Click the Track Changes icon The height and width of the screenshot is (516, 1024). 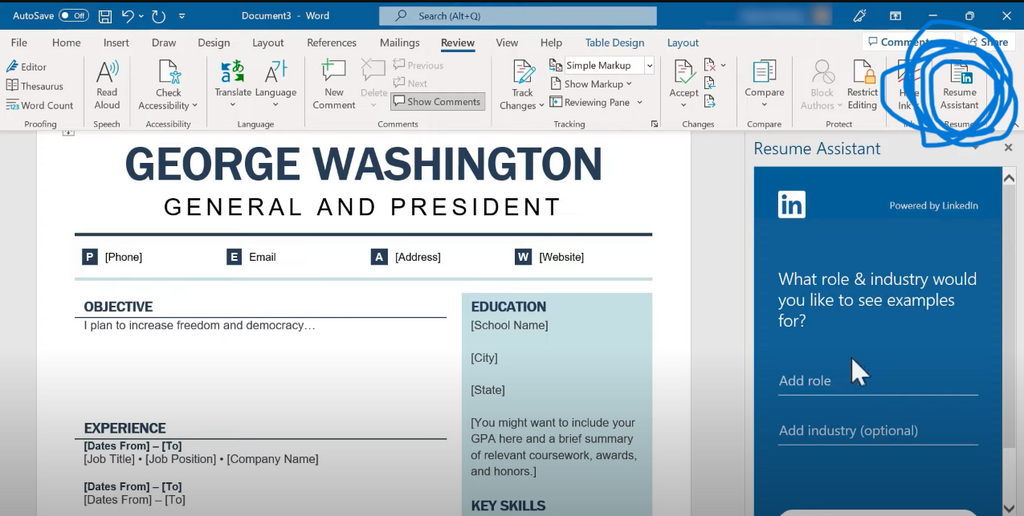coord(523,83)
